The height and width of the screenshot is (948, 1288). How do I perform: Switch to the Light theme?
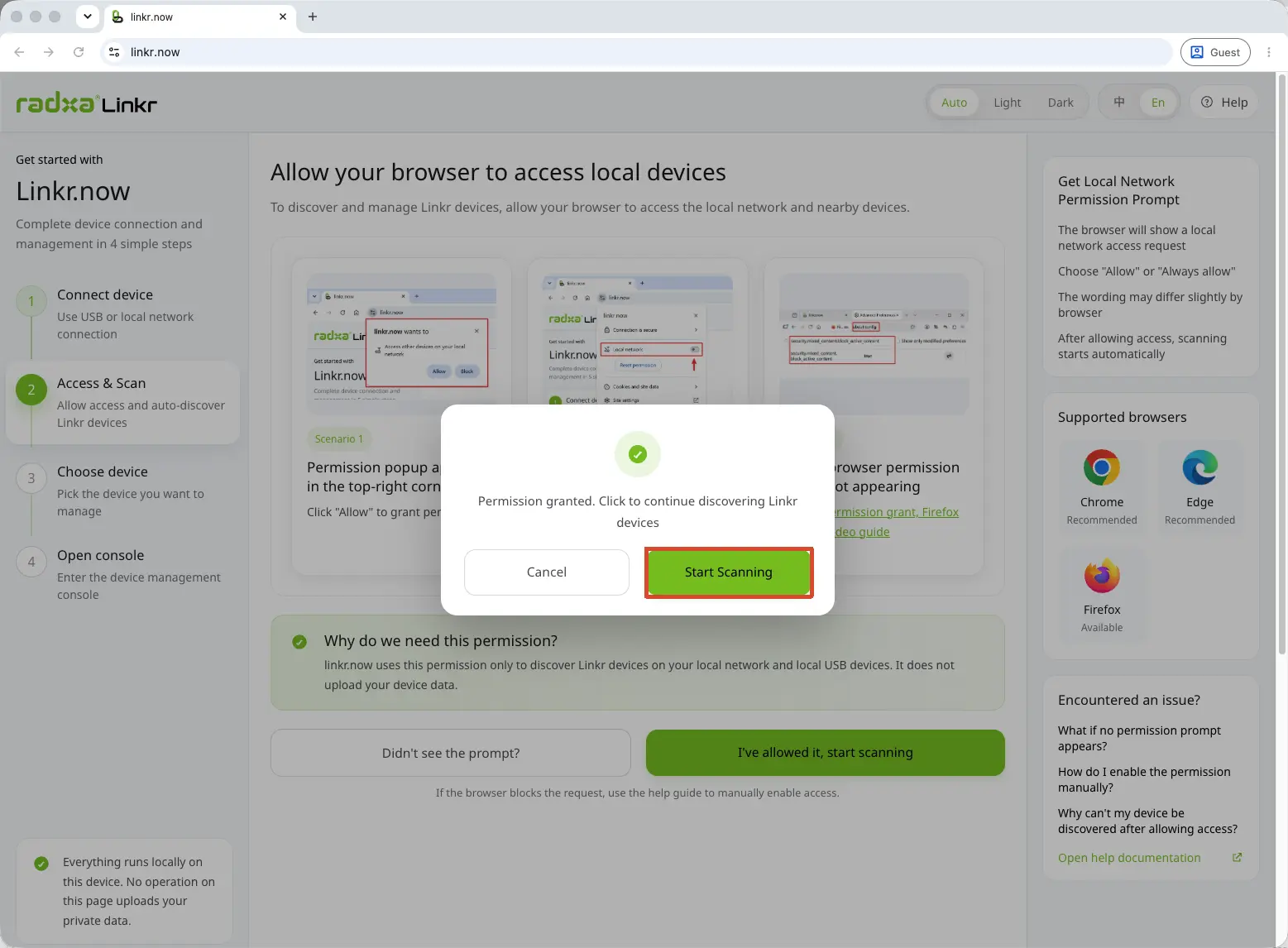coord(1007,103)
